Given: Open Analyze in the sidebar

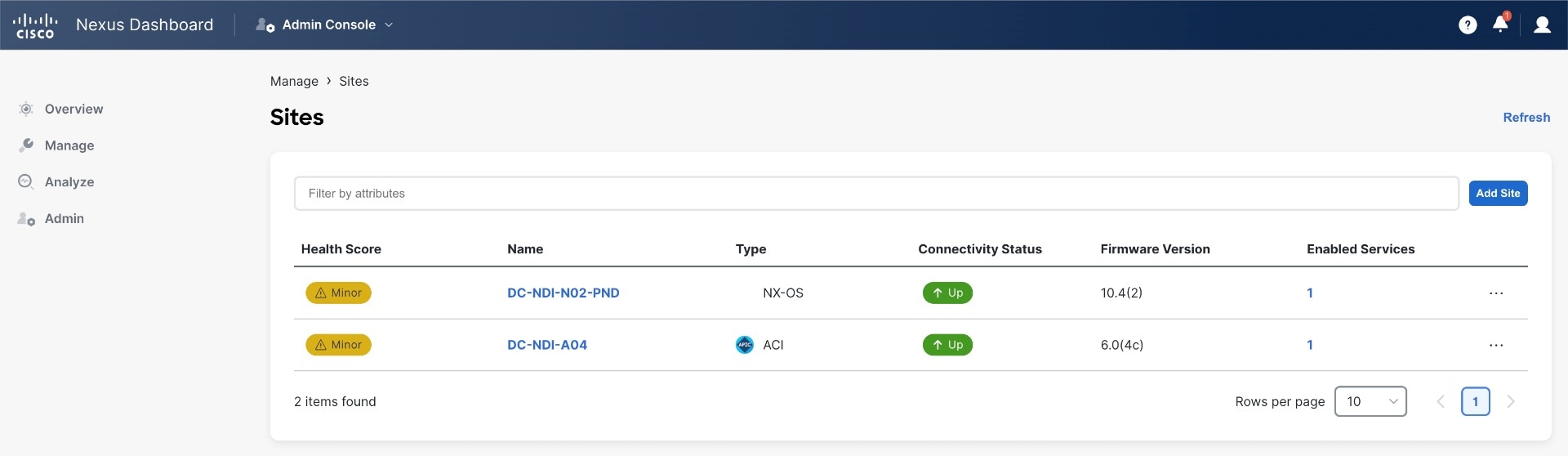Looking at the screenshot, I should pyautogui.click(x=69, y=182).
